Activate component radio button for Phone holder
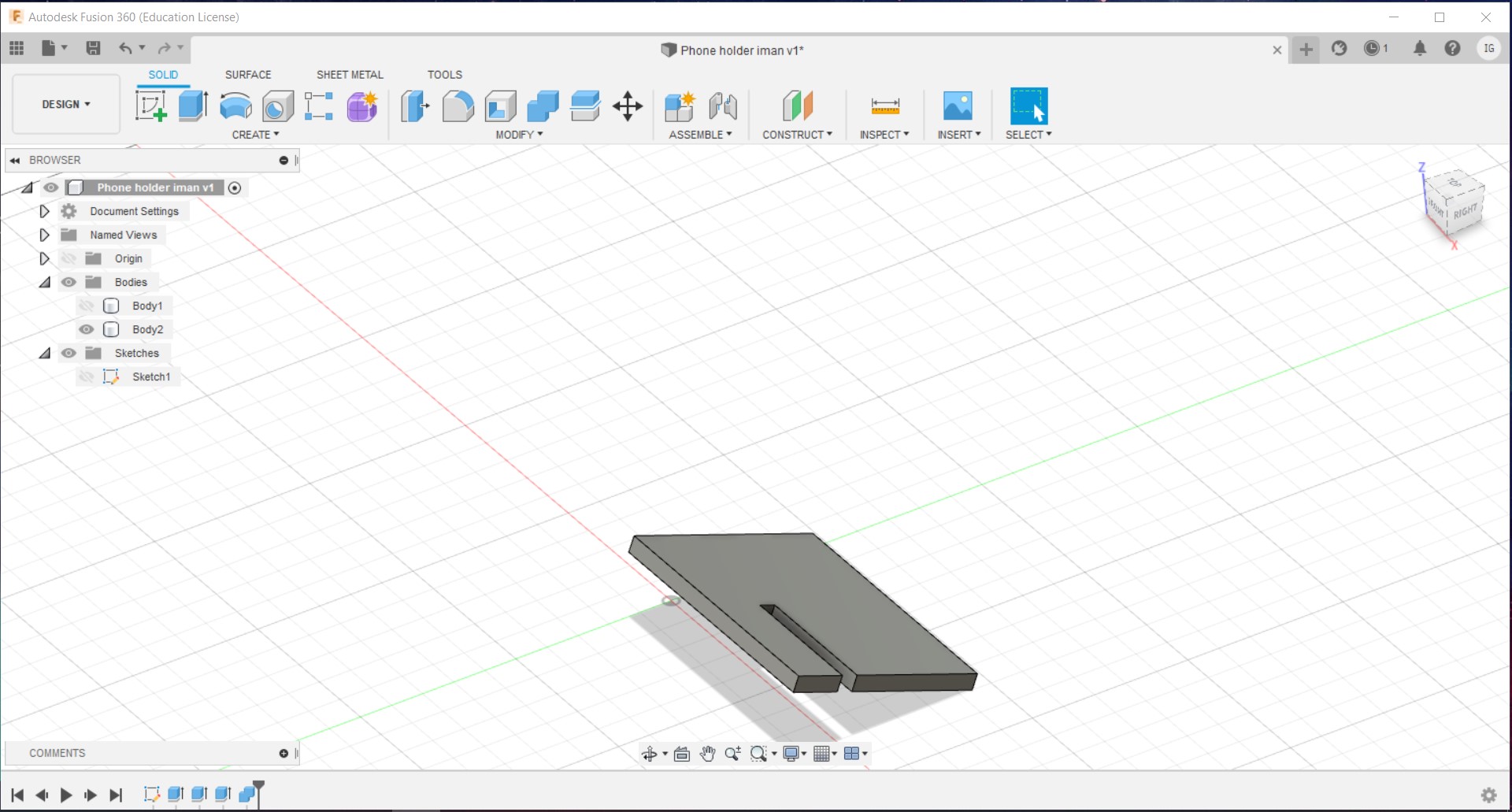The height and width of the screenshot is (812, 1512). 235,187
